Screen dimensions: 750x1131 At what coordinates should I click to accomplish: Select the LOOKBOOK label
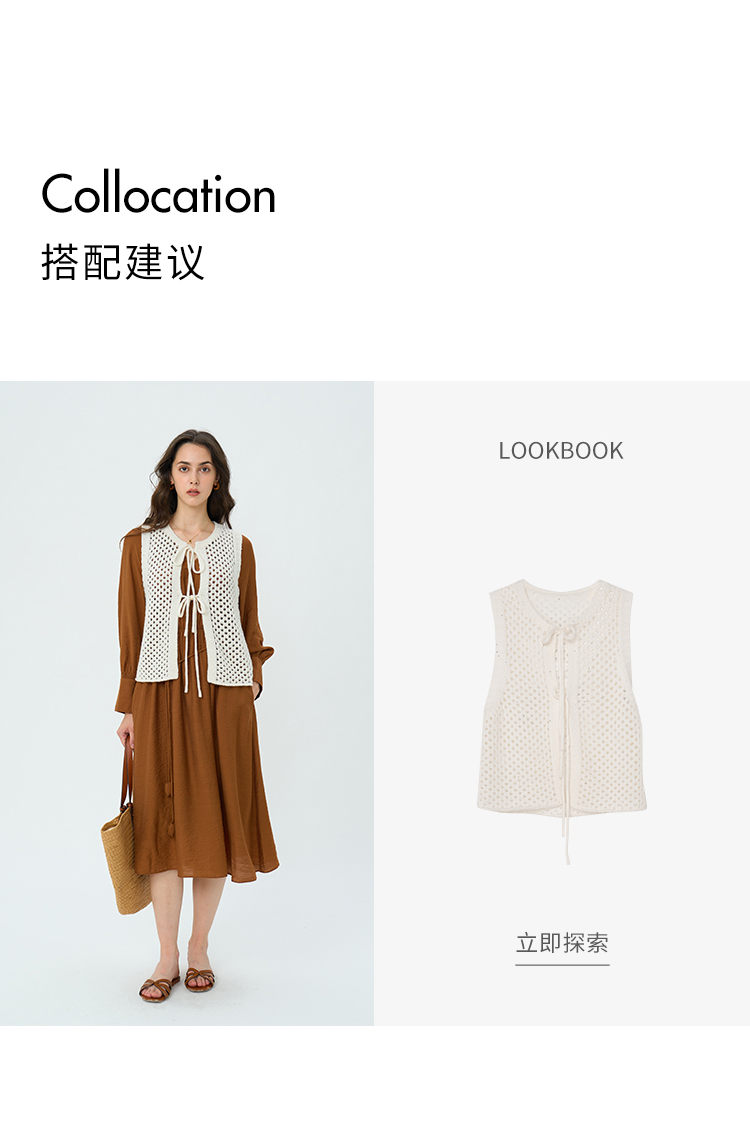point(561,451)
